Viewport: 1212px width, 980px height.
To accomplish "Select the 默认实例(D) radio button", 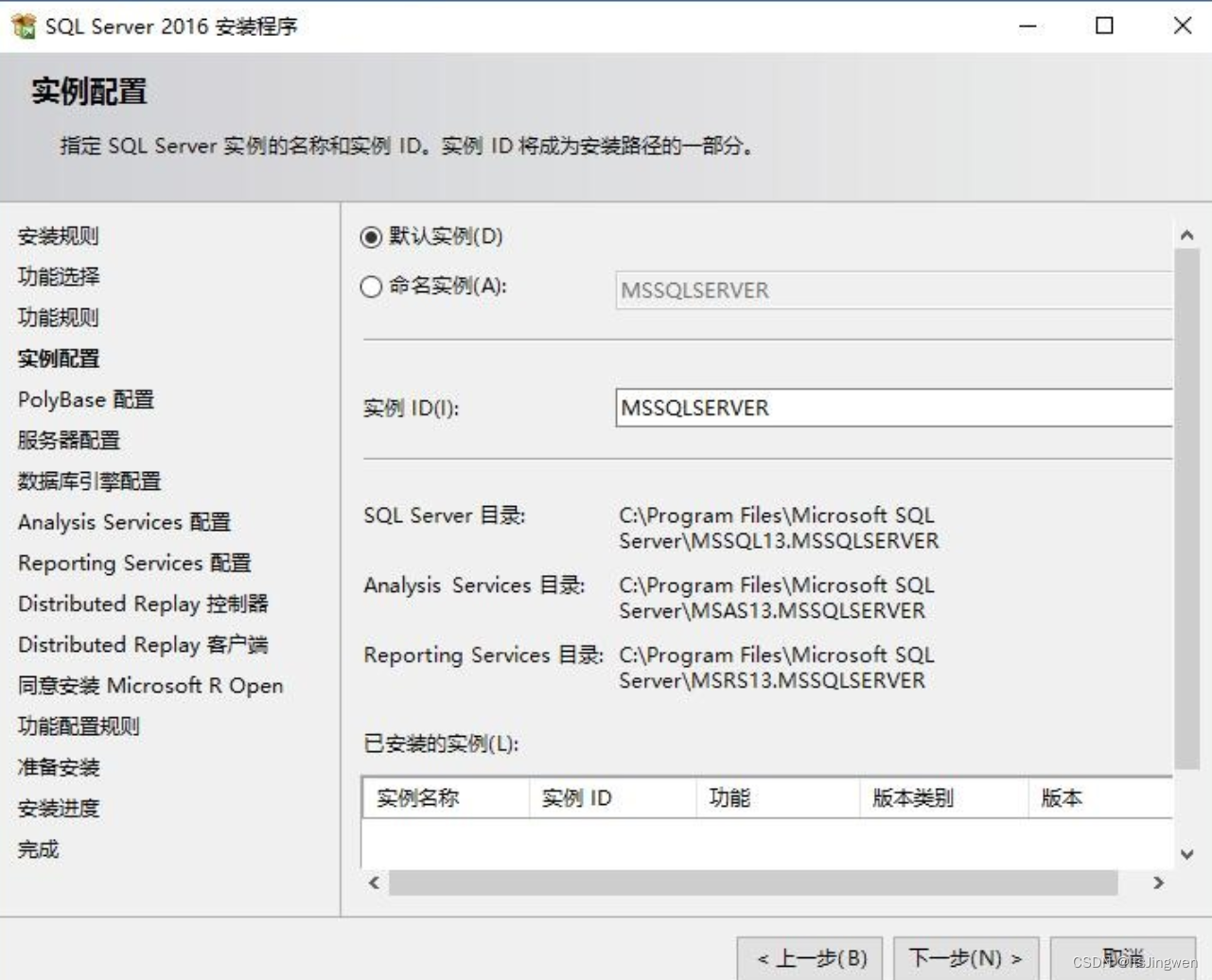I will (x=371, y=236).
